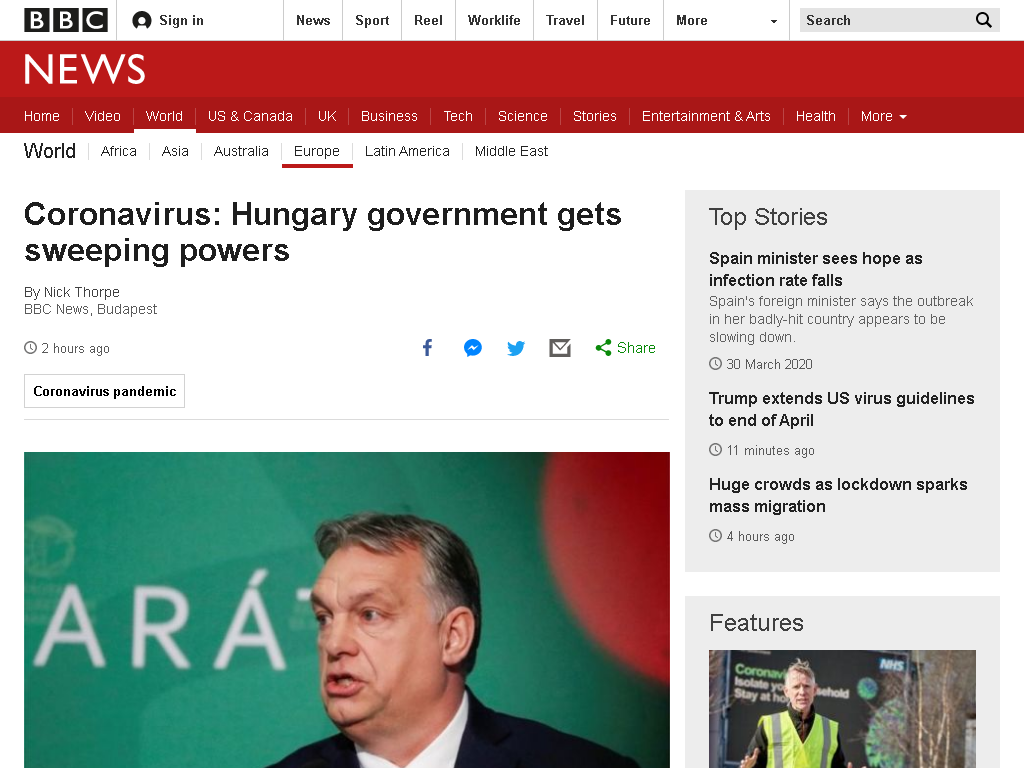Image resolution: width=1024 pixels, height=768 pixels.
Task: Open the Asia sub-section
Action: 175,152
